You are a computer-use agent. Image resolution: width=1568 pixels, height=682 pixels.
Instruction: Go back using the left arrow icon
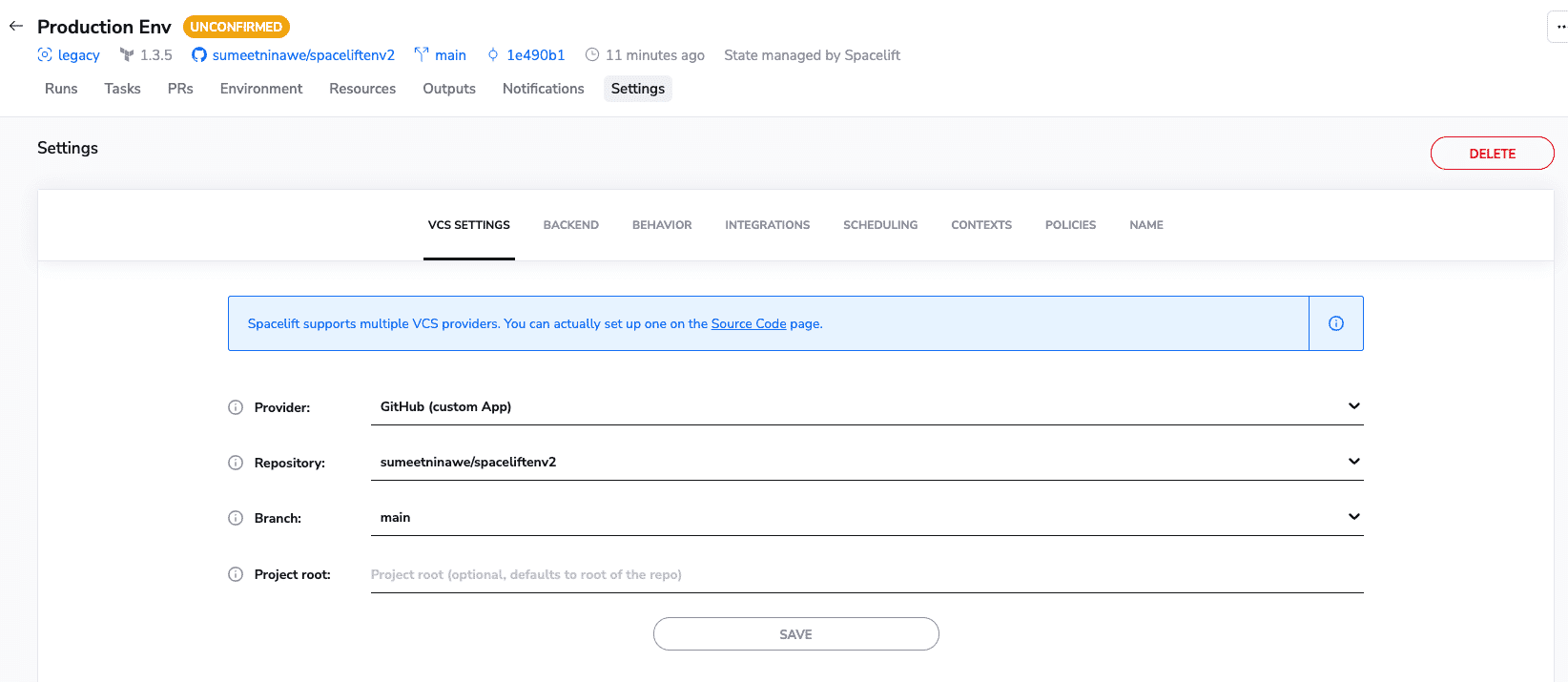coord(16,27)
